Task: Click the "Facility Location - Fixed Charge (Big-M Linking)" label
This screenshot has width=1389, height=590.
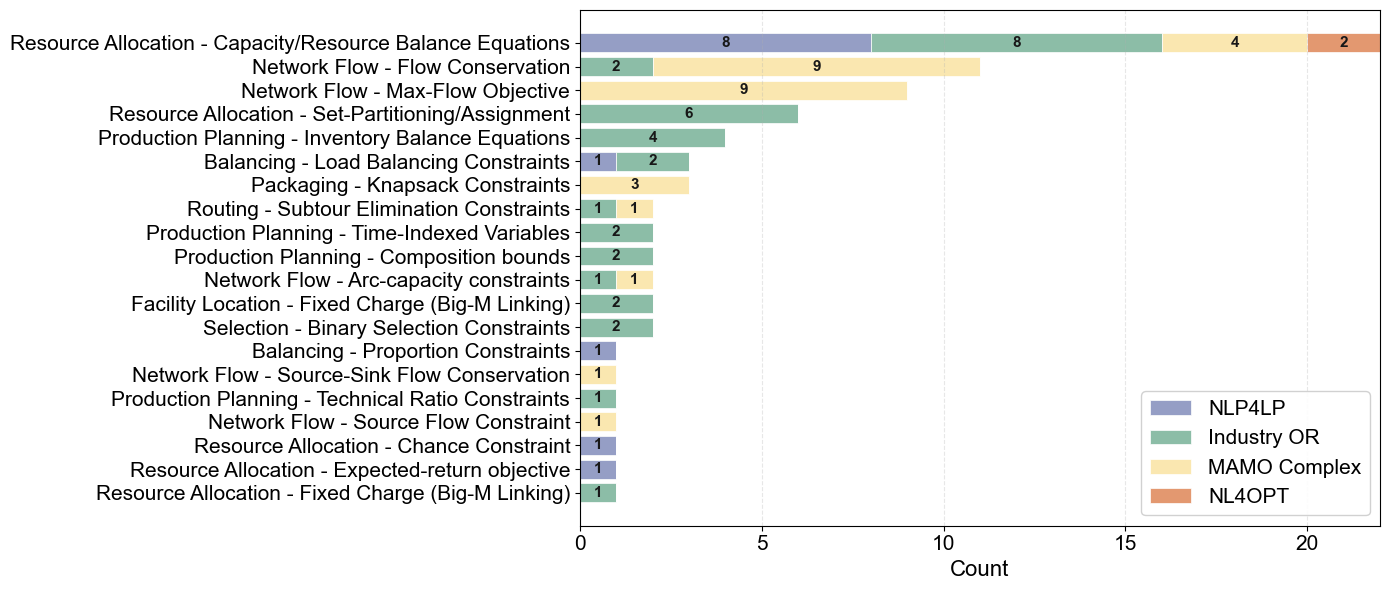Action: pyautogui.click(x=350, y=304)
